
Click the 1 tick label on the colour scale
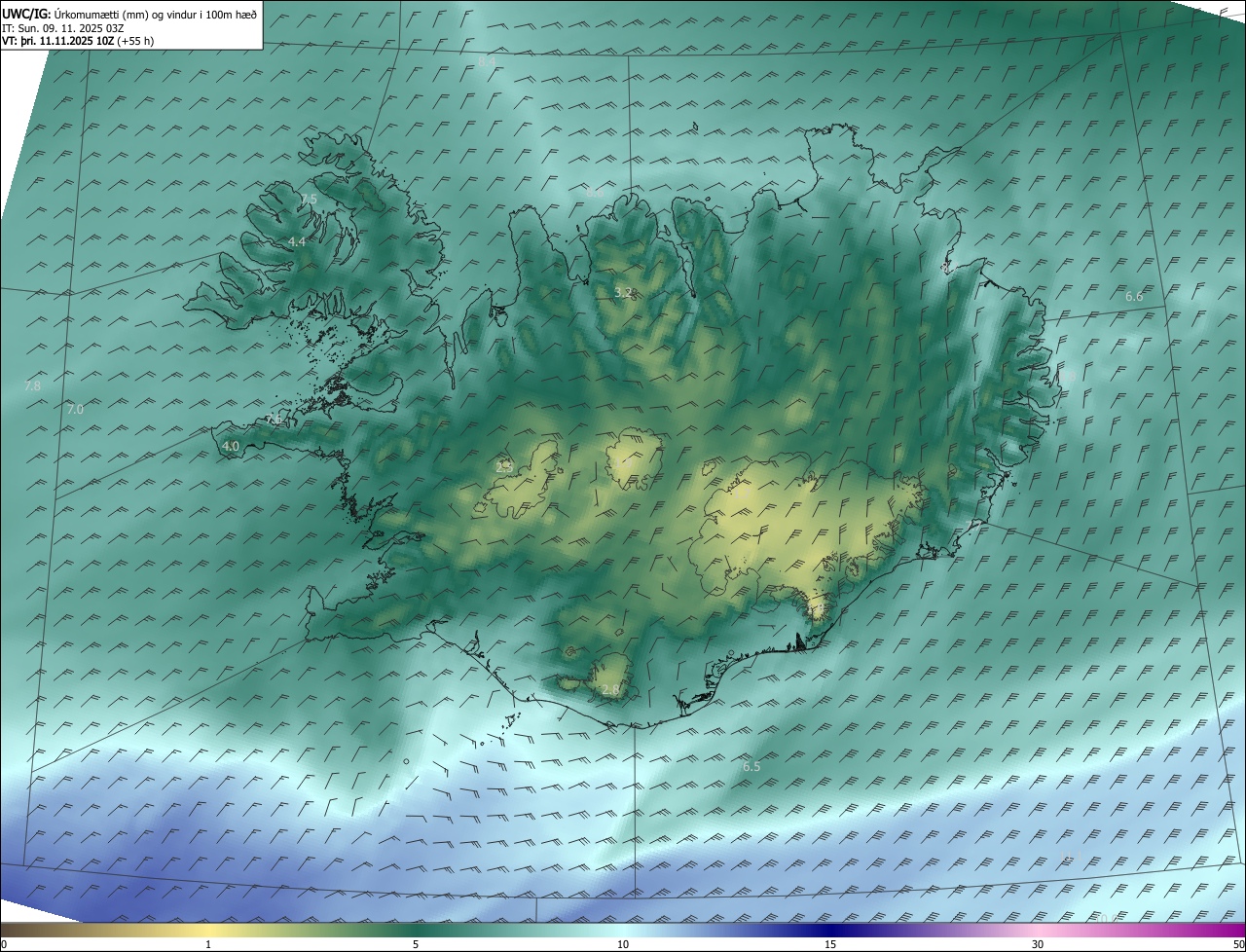tap(208, 945)
